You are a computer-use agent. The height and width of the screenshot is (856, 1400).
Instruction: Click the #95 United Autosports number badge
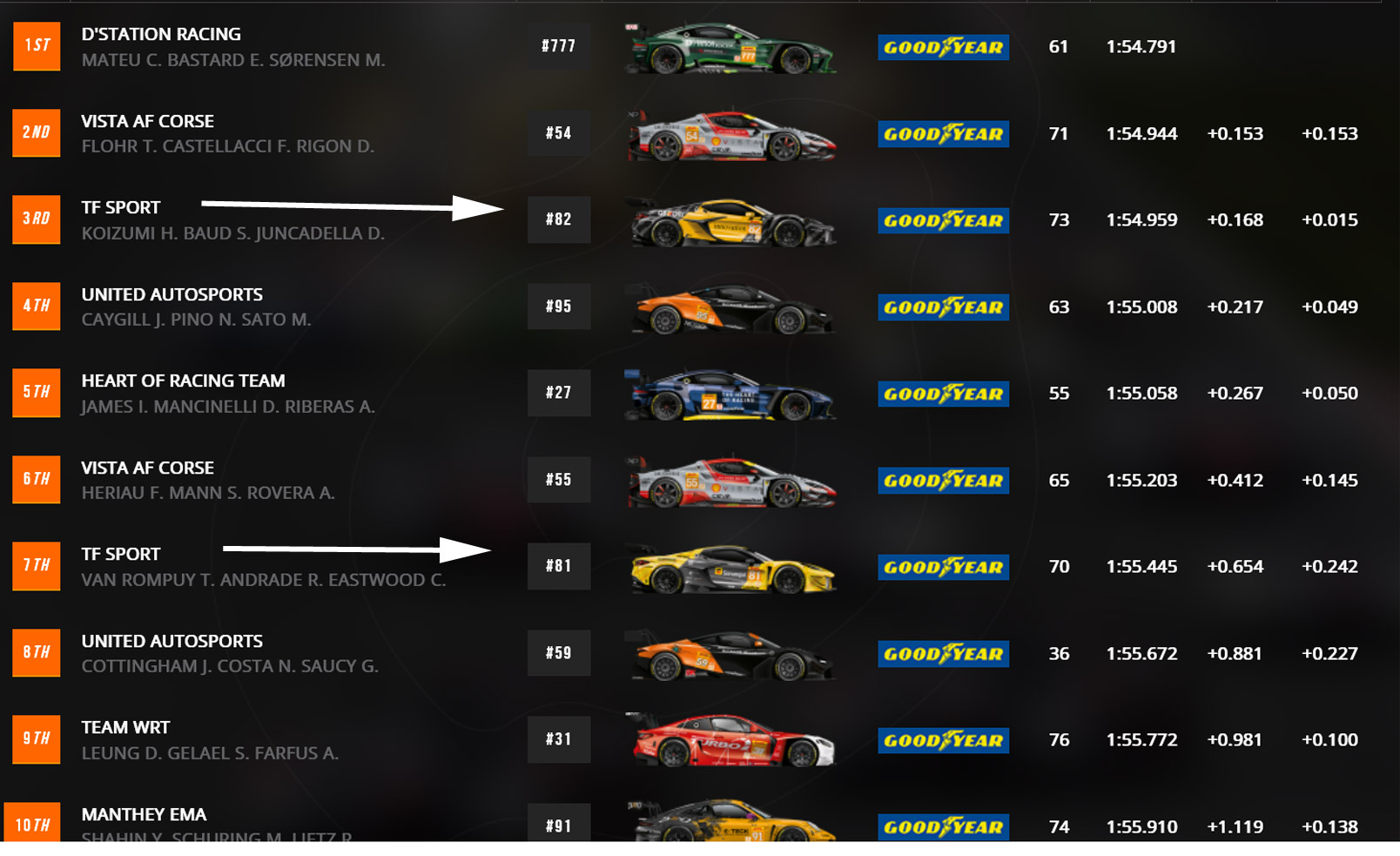click(x=559, y=307)
